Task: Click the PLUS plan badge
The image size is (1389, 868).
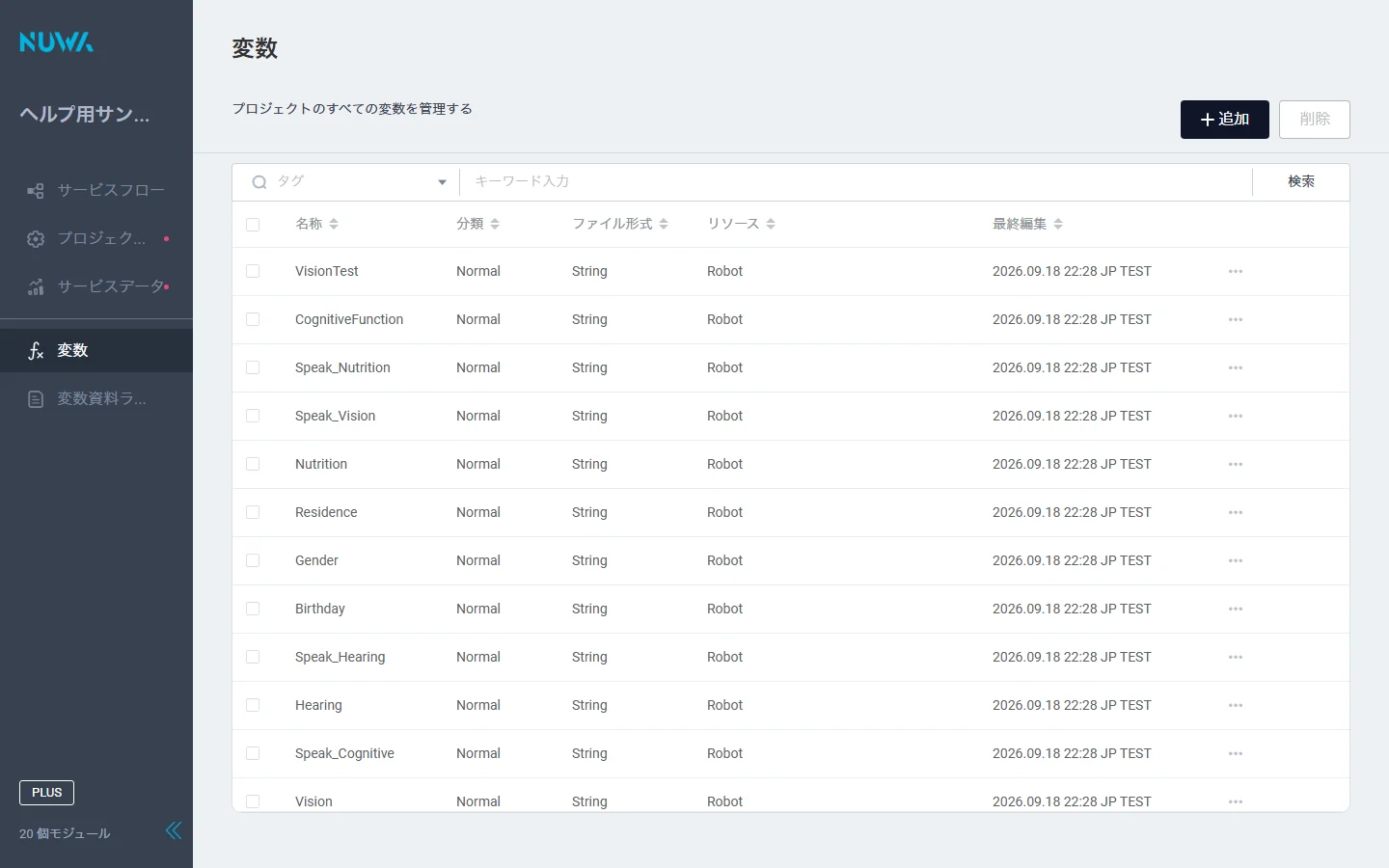Action: [46, 793]
